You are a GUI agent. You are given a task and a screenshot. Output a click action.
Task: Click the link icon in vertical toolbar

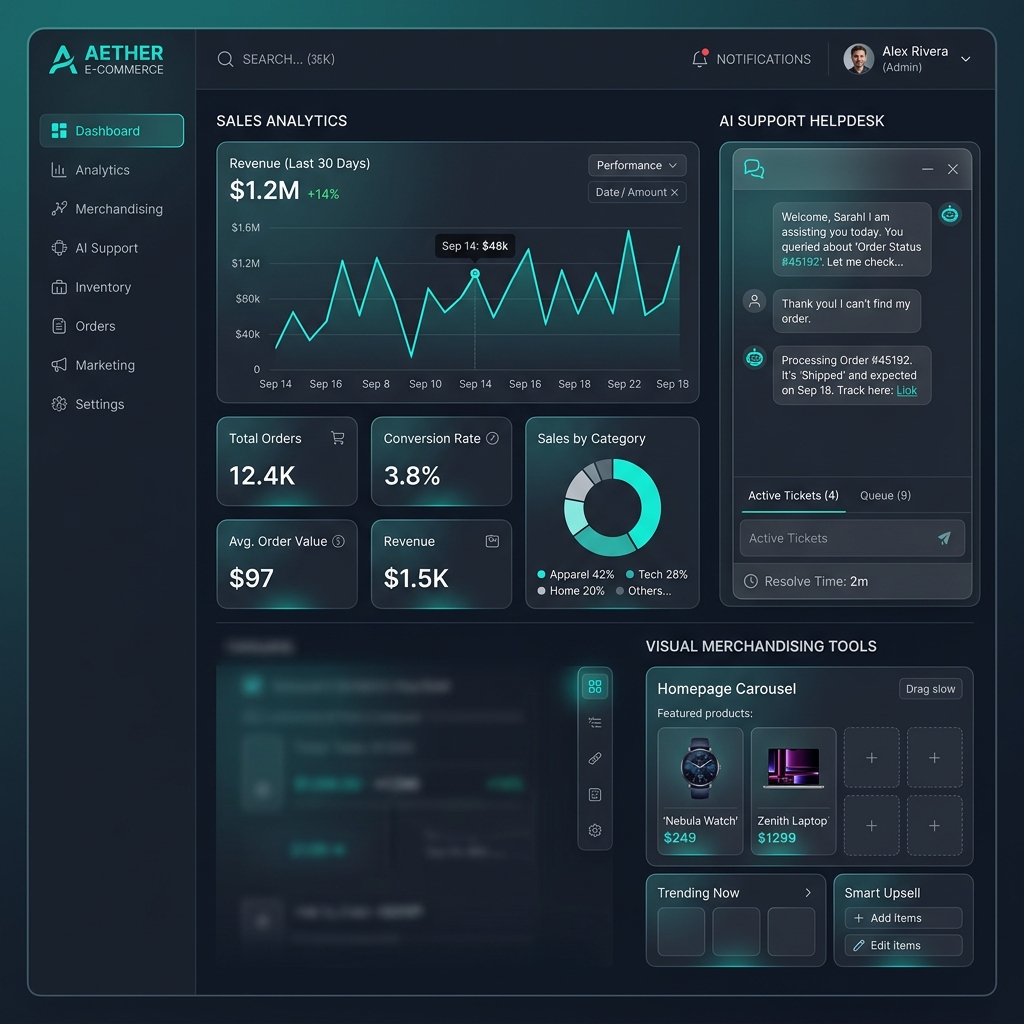(x=595, y=758)
